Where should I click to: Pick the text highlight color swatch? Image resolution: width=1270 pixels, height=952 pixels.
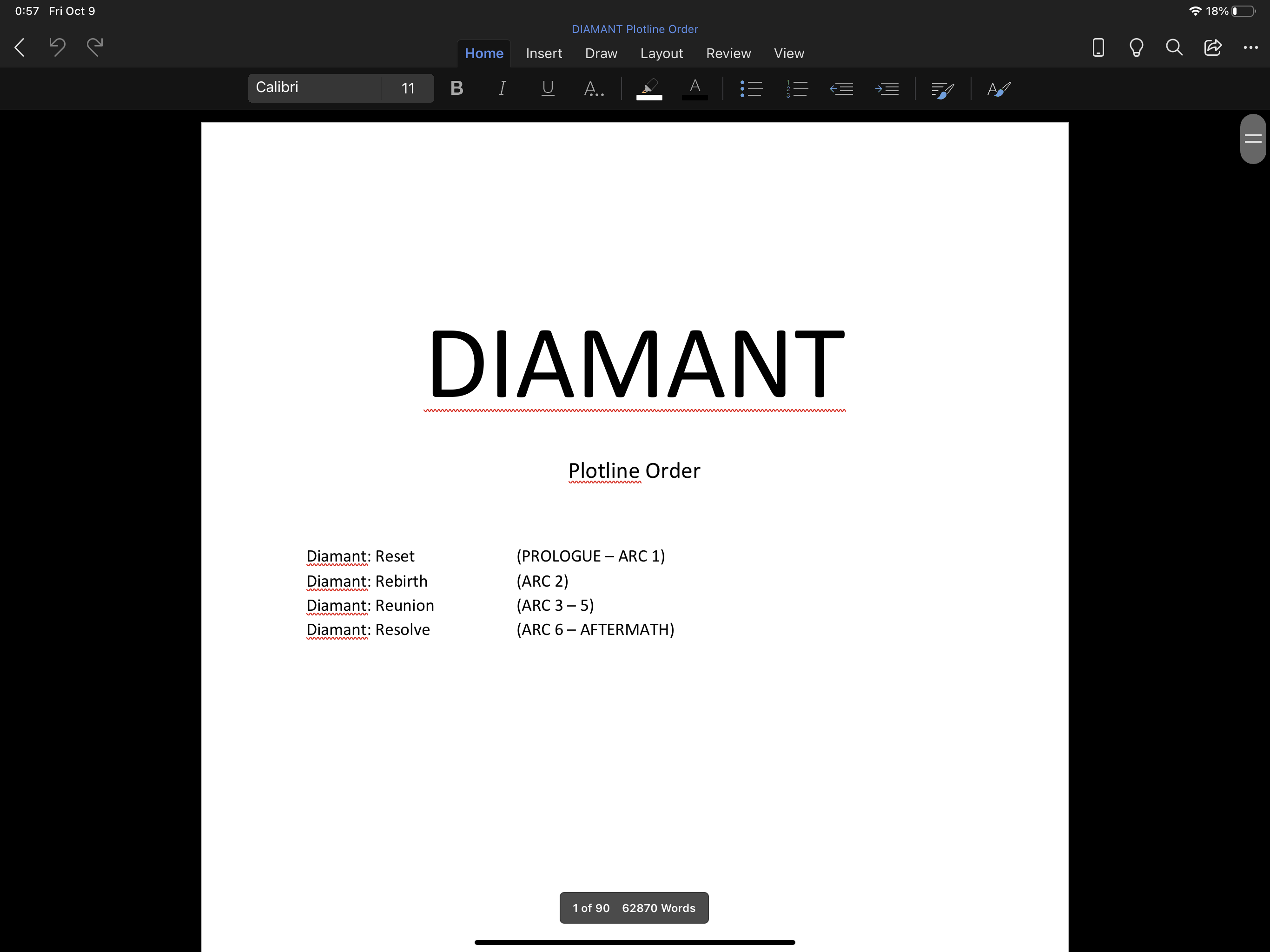coord(649,88)
